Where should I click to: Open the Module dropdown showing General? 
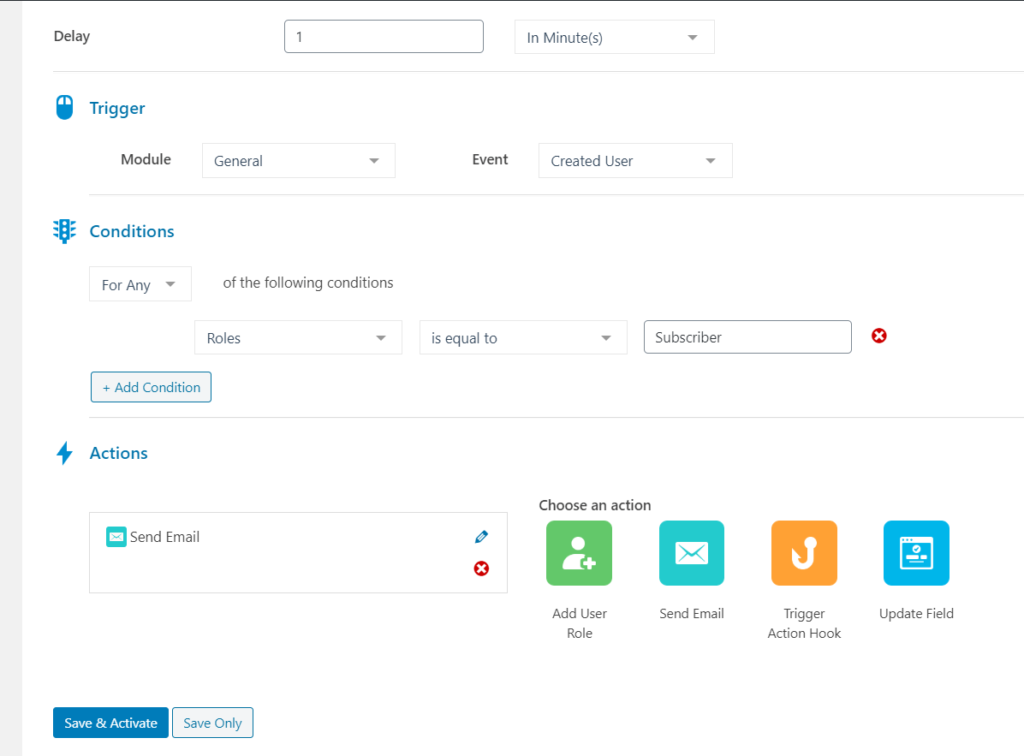point(298,161)
